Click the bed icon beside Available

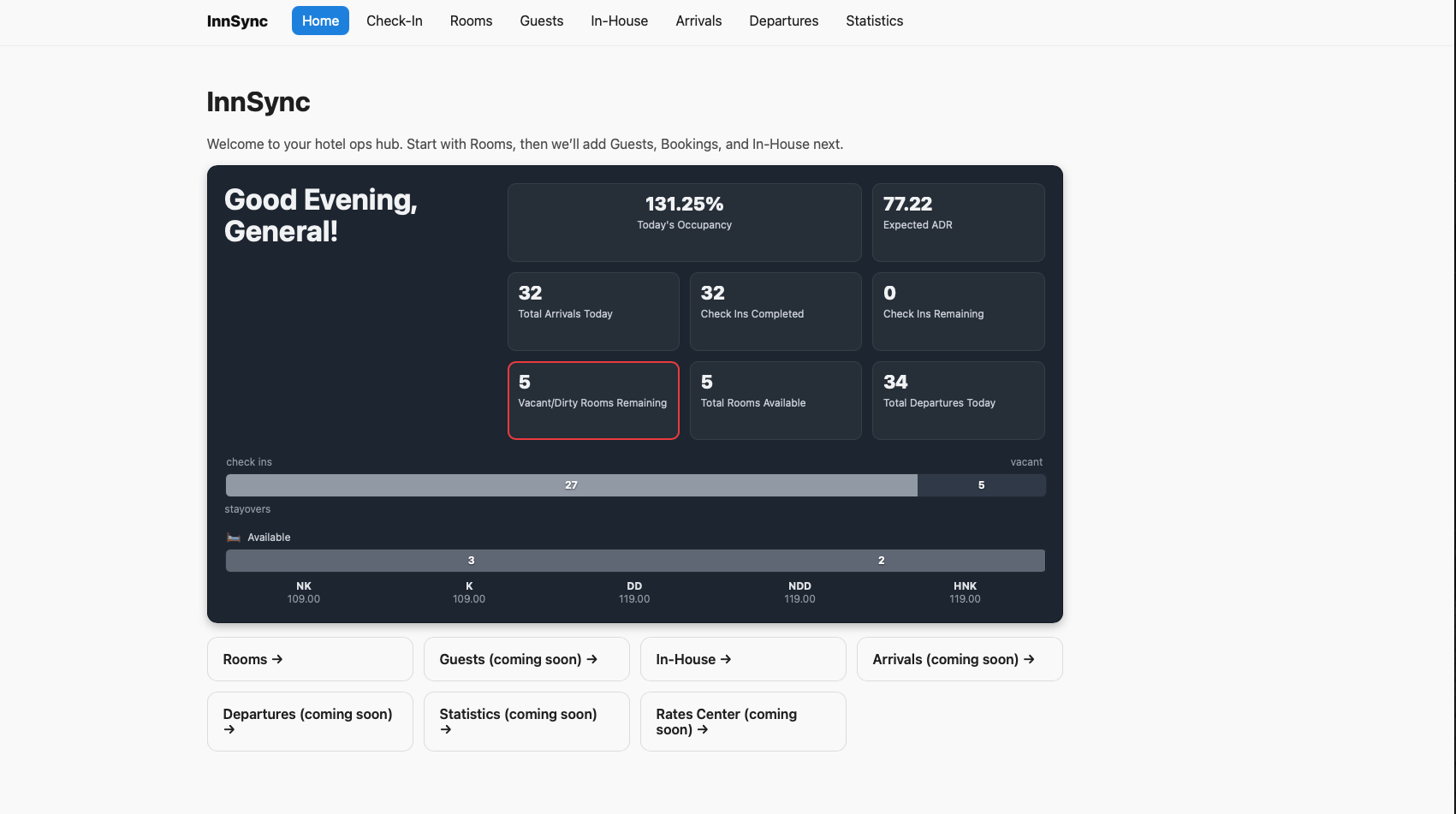coord(233,538)
